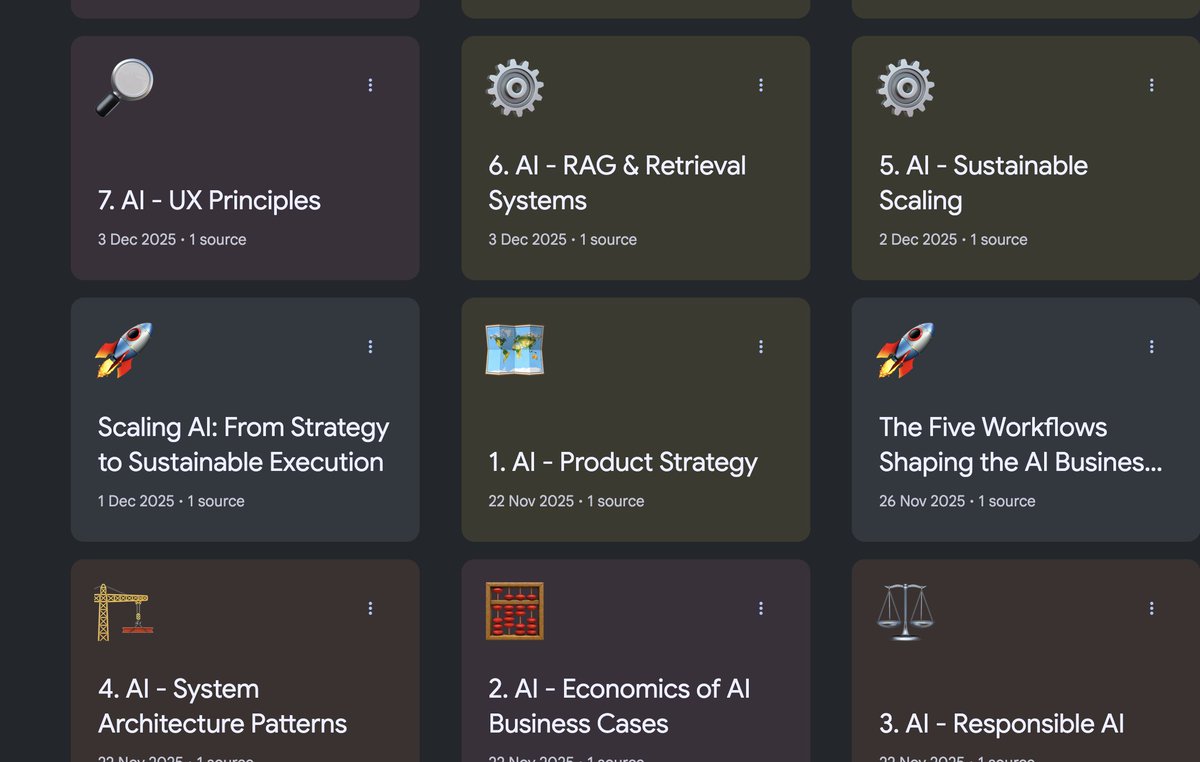Open the '2. AI - Economics of AI Business Cases' title
The height and width of the screenshot is (762, 1200).
tap(619, 706)
